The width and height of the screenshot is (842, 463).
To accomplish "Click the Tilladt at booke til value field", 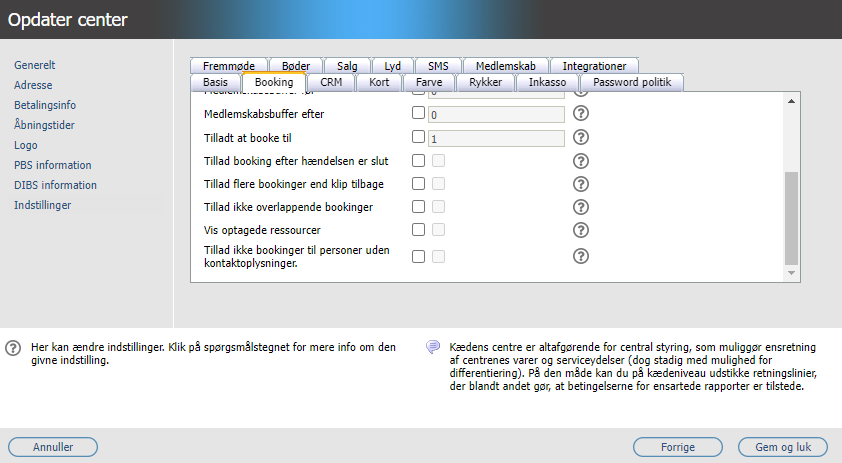I will pos(496,139).
